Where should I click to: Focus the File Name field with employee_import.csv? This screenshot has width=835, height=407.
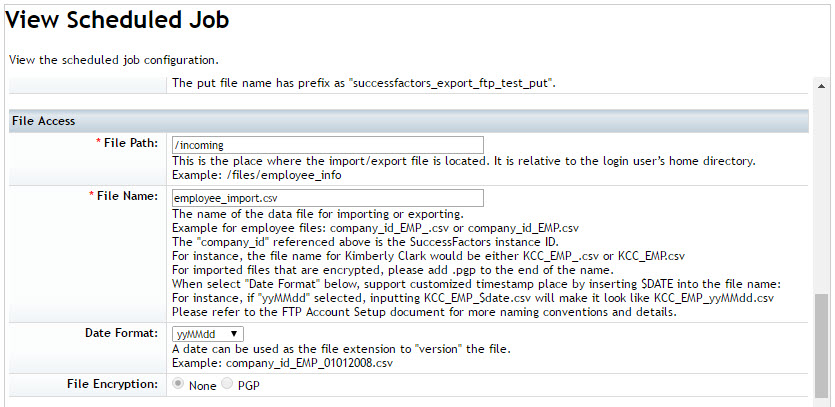point(328,198)
